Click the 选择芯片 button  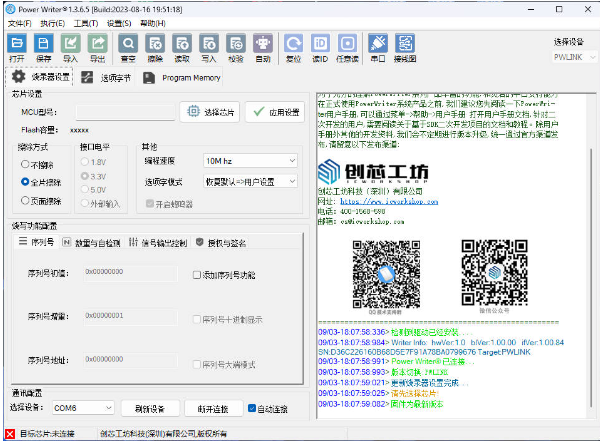(210, 112)
